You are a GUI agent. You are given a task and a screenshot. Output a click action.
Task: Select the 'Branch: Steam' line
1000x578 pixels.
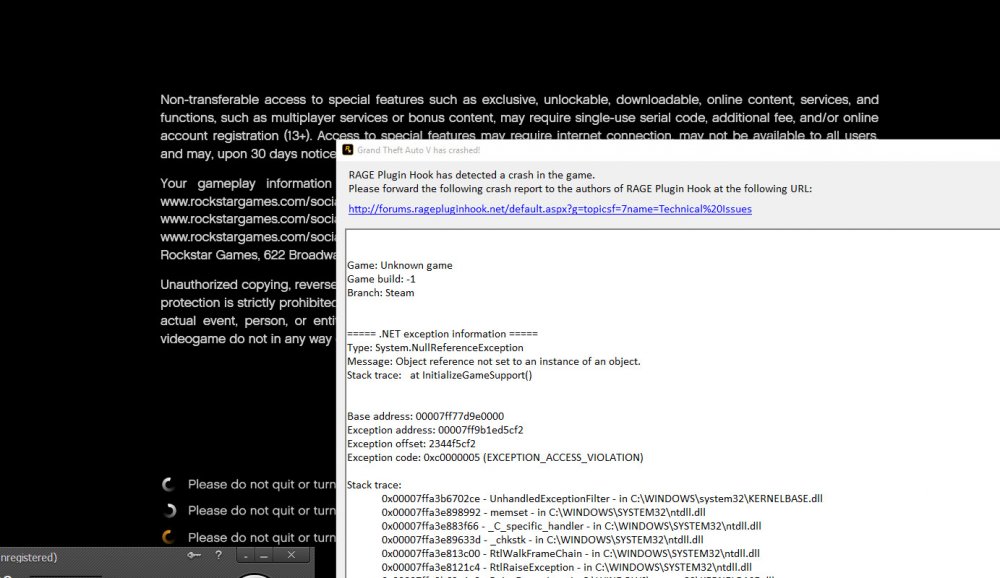(x=381, y=293)
